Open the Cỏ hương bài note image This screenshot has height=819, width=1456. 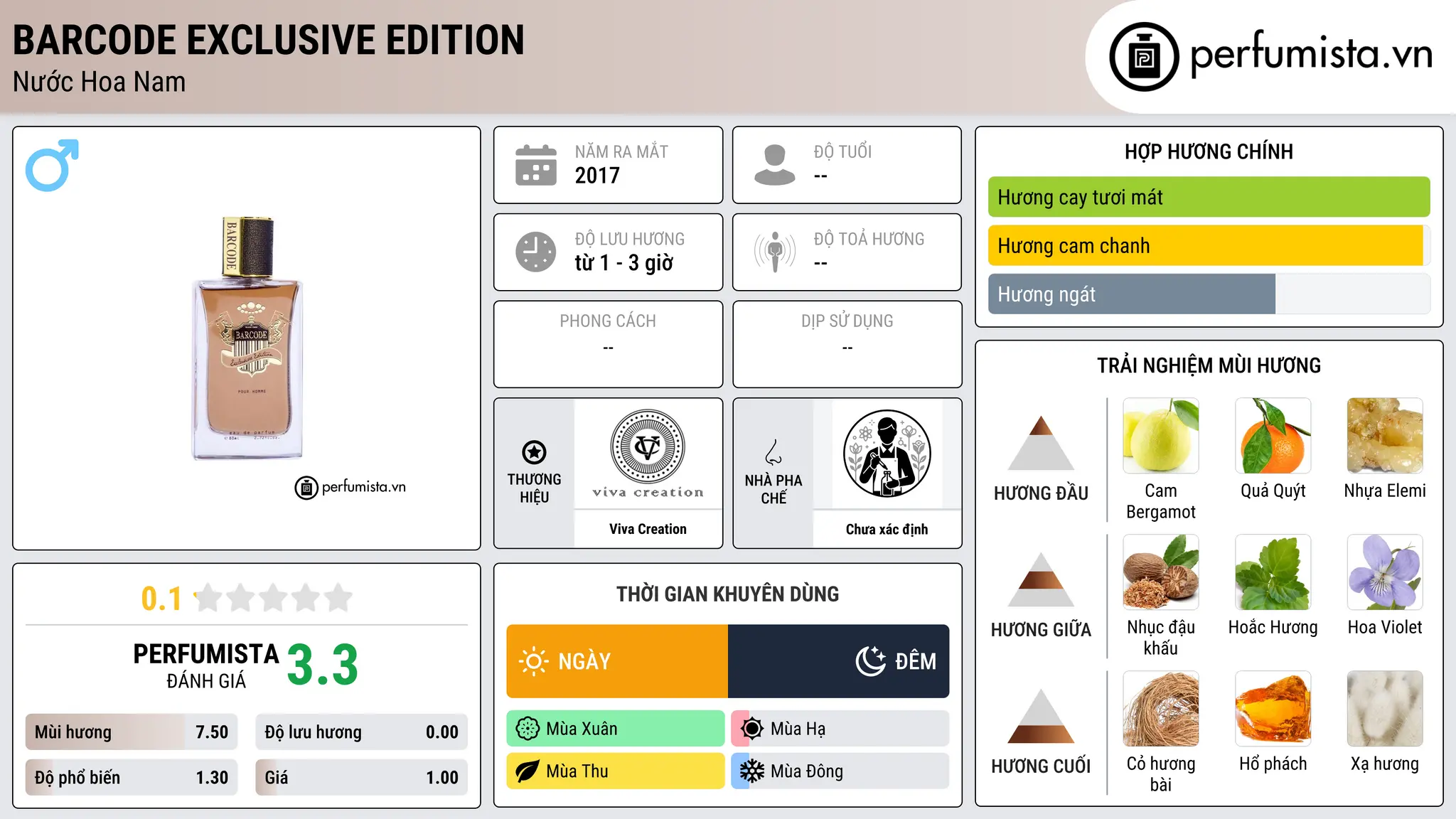[x=1161, y=709]
